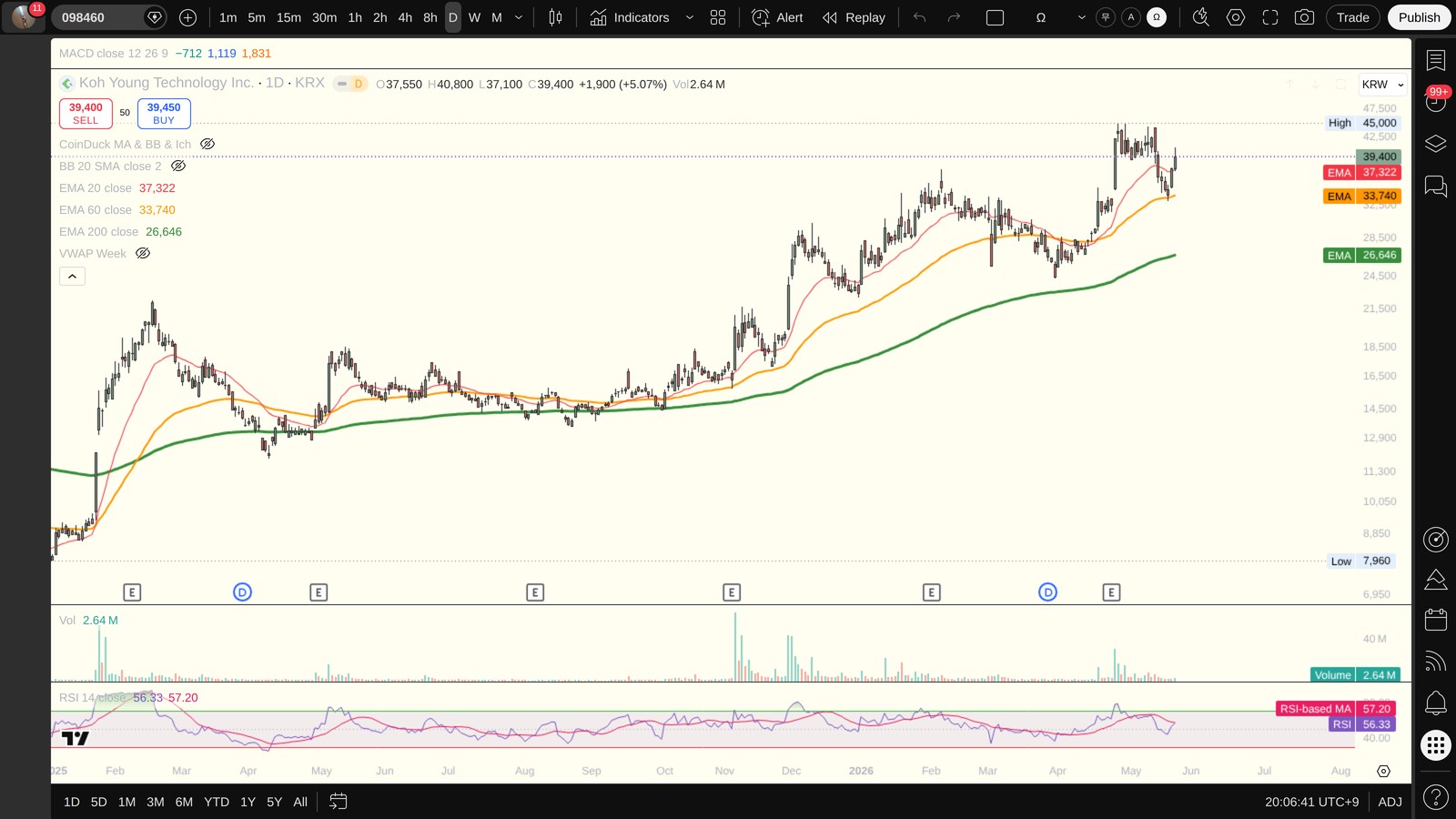Click the orange EMA 33,740 price label
This screenshot has width=1456, height=819.
(x=1362, y=196)
